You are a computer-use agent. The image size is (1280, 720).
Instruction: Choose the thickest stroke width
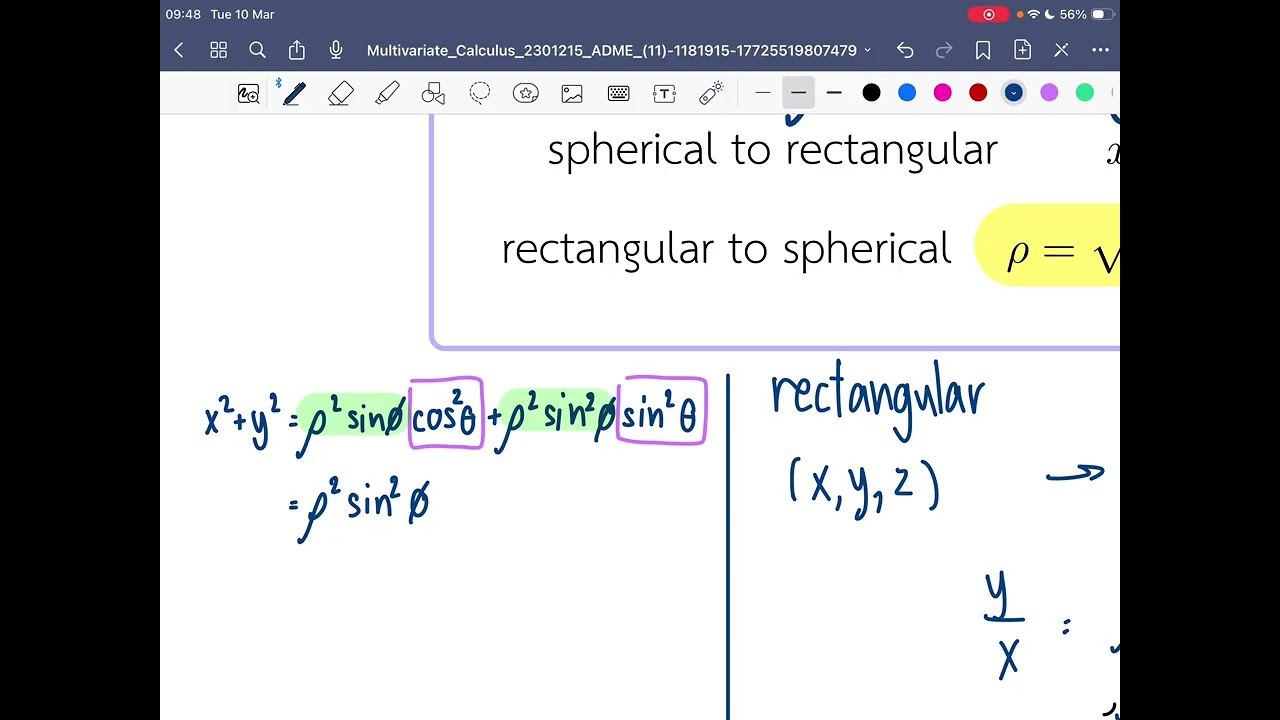[834, 93]
